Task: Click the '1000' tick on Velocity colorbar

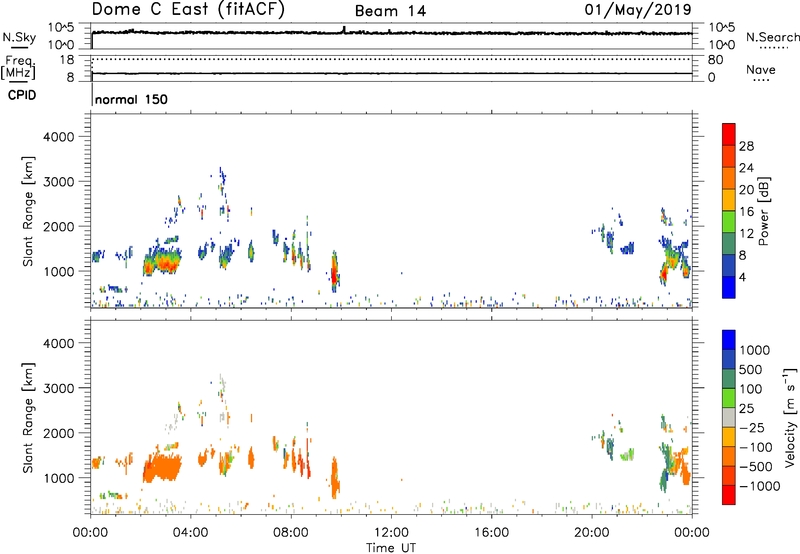Action: coord(755,350)
